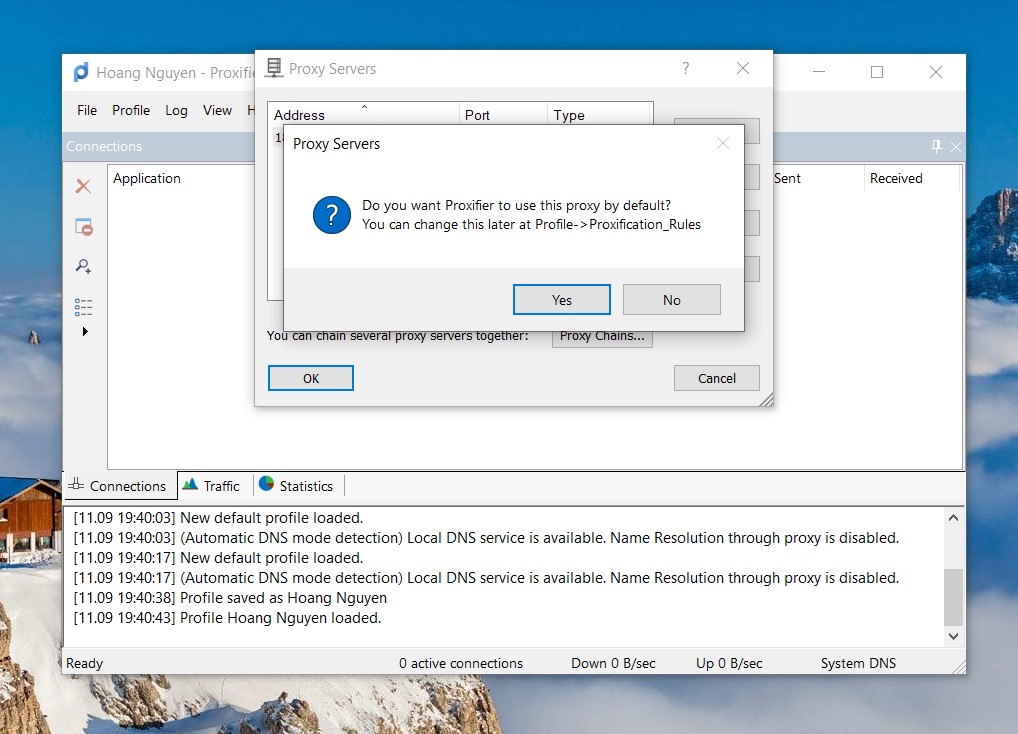Click the log pane scroll-up arrow
This screenshot has width=1018, height=734.
click(x=953, y=518)
